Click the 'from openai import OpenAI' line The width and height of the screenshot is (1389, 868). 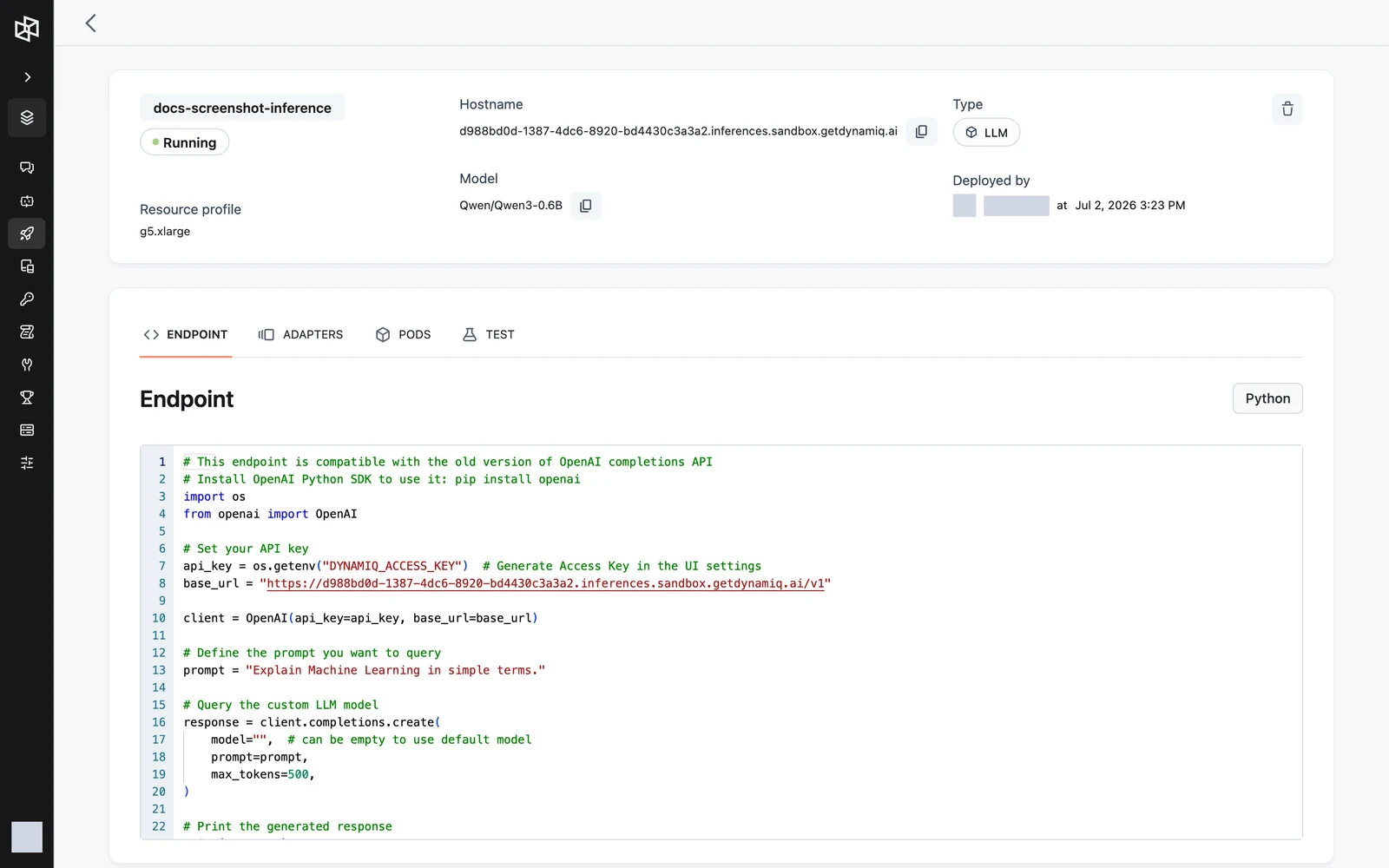pyautogui.click(x=270, y=514)
